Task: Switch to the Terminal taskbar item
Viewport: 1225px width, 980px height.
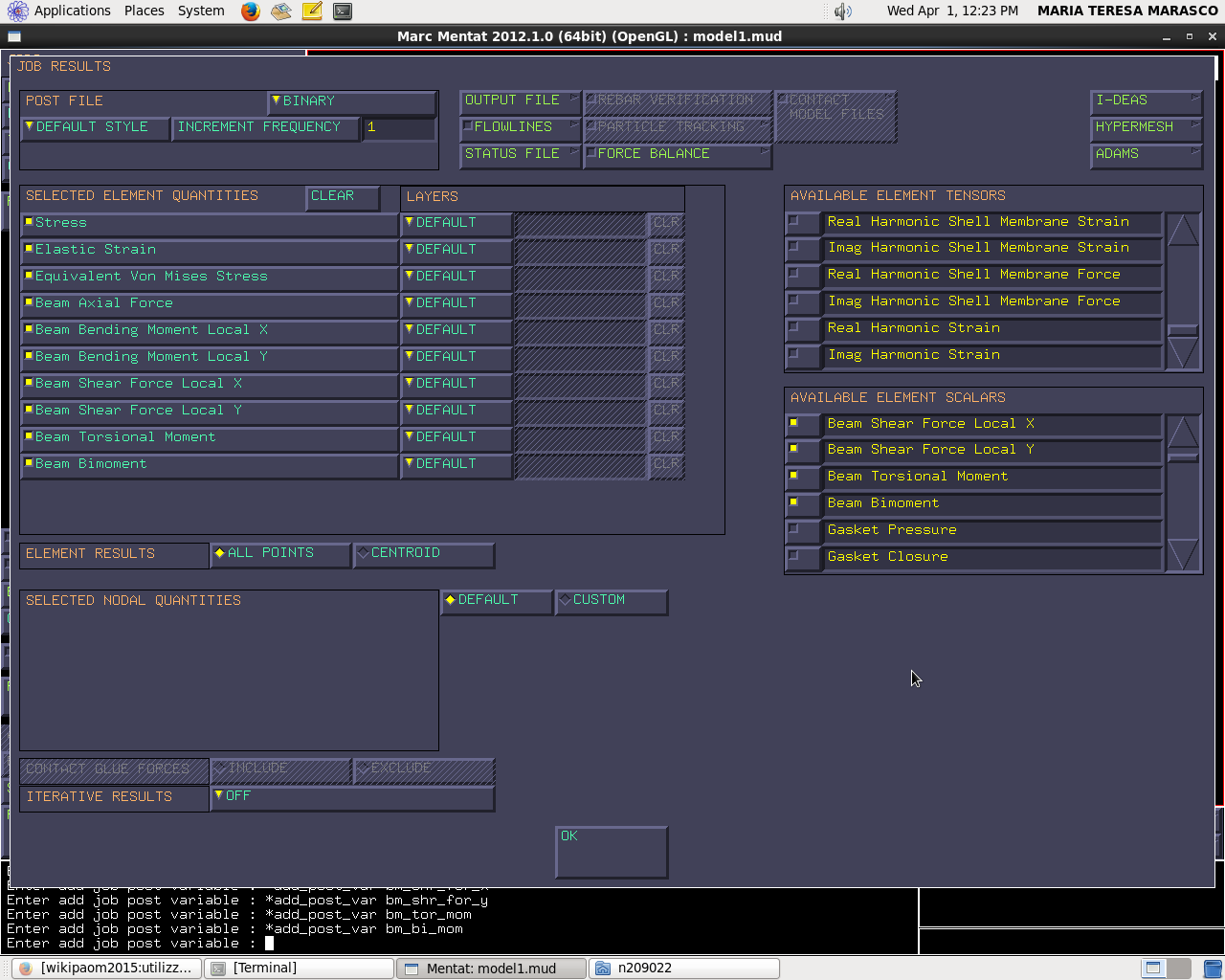Action: pyautogui.click(x=300, y=969)
